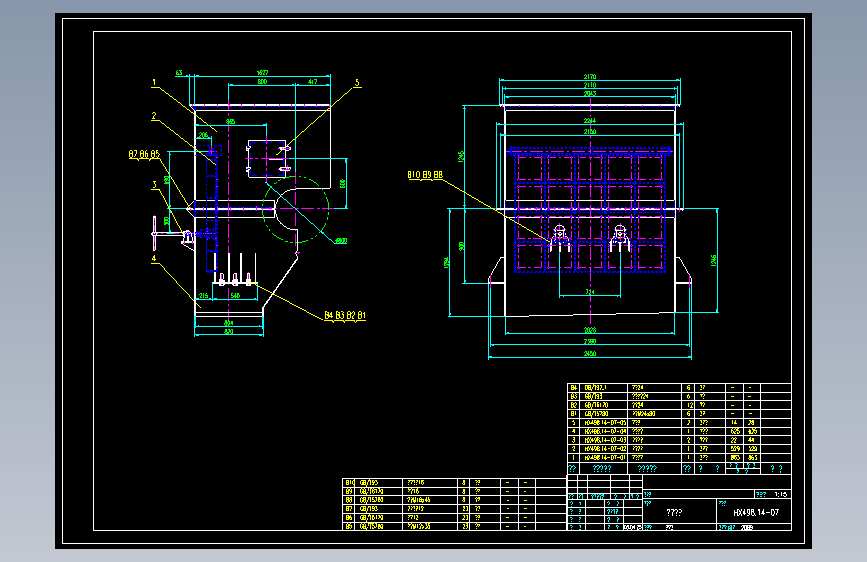Screen dimensions: 867x562
Task: Select part balloon number 5
Action: tap(357, 82)
